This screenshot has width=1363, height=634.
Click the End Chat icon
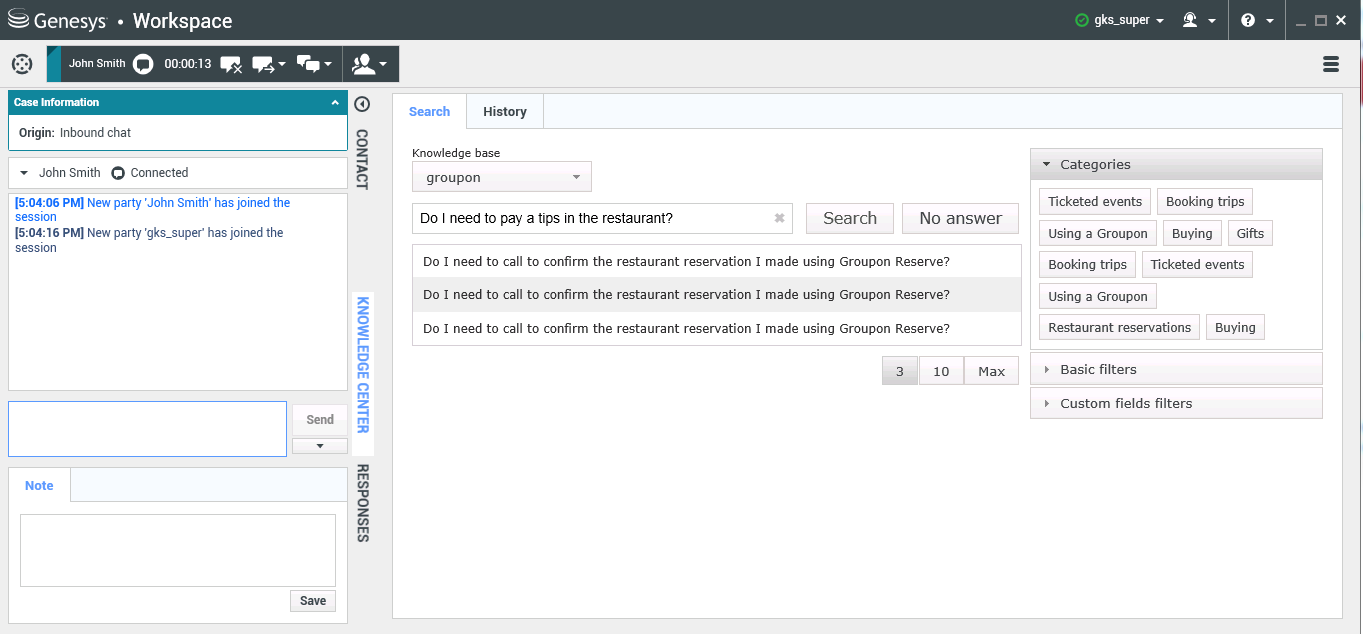tap(230, 64)
